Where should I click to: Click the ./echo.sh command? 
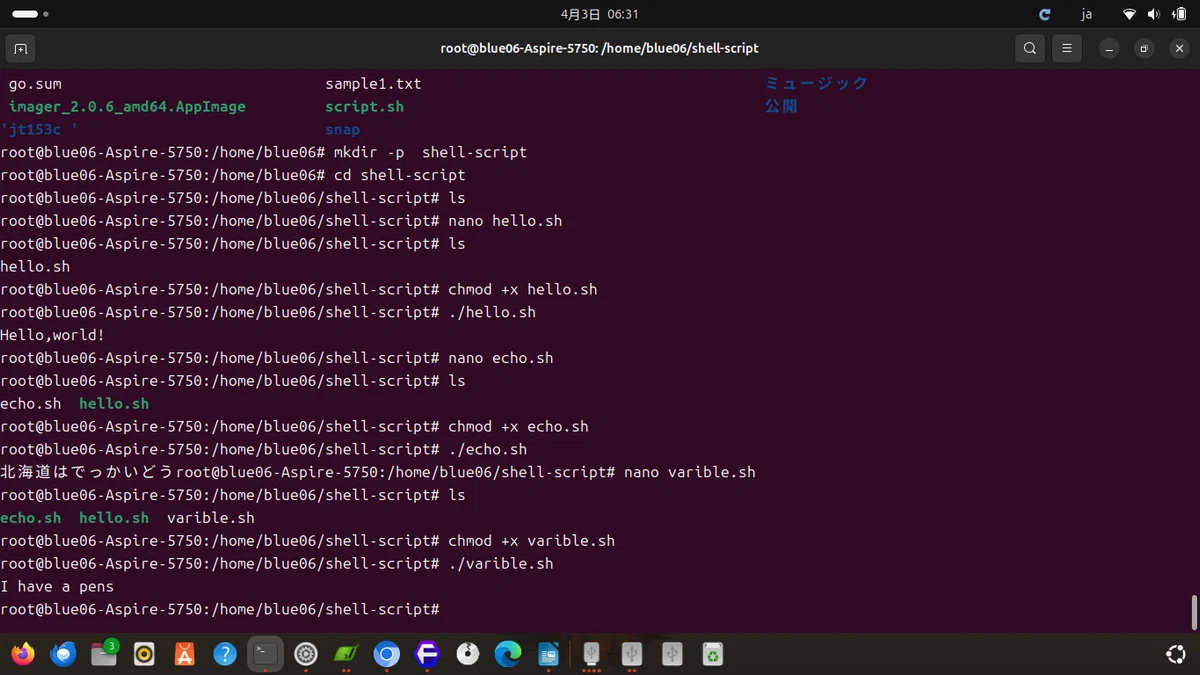(487, 450)
